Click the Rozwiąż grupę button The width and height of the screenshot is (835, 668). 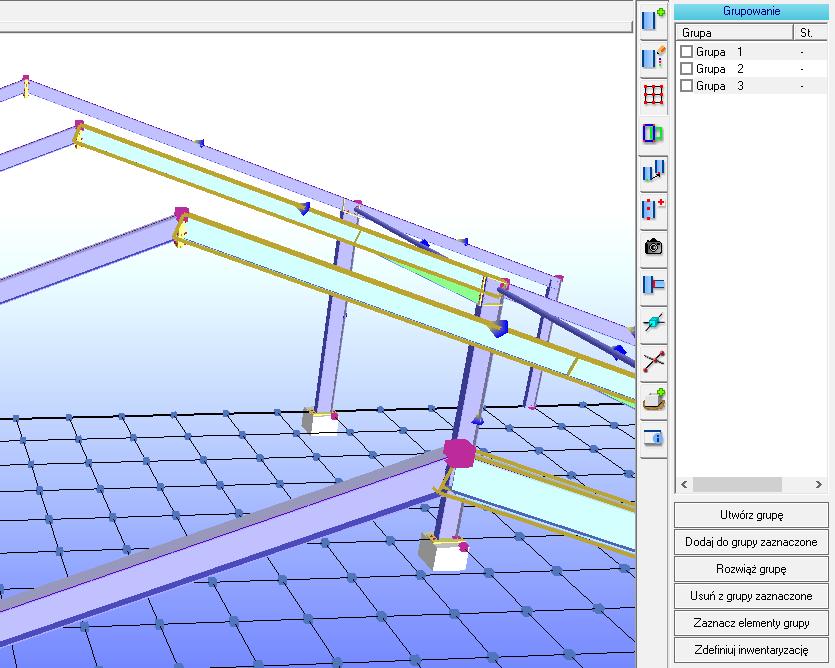[x=751, y=569]
